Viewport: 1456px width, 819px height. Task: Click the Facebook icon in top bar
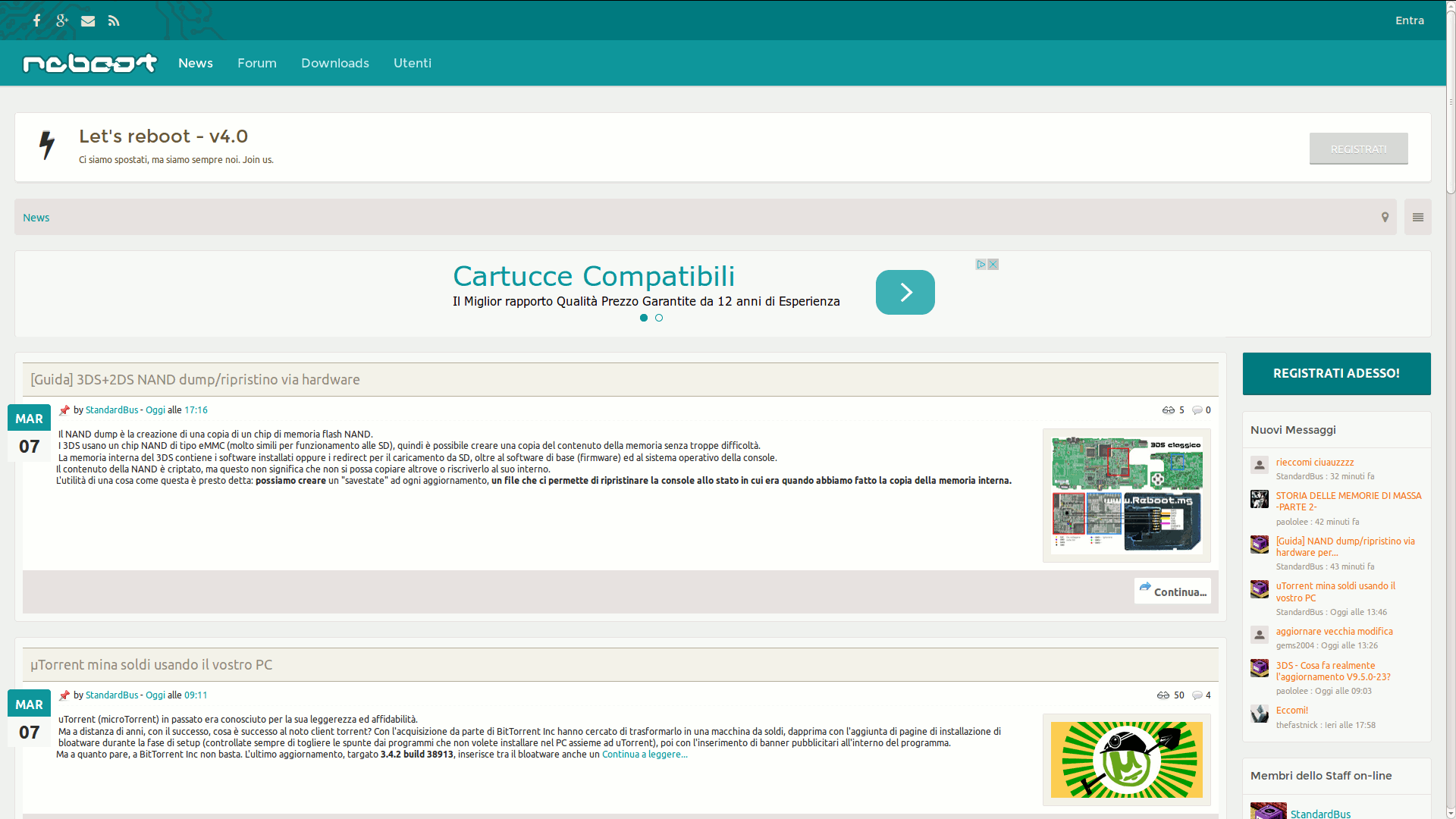pos(36,20)
